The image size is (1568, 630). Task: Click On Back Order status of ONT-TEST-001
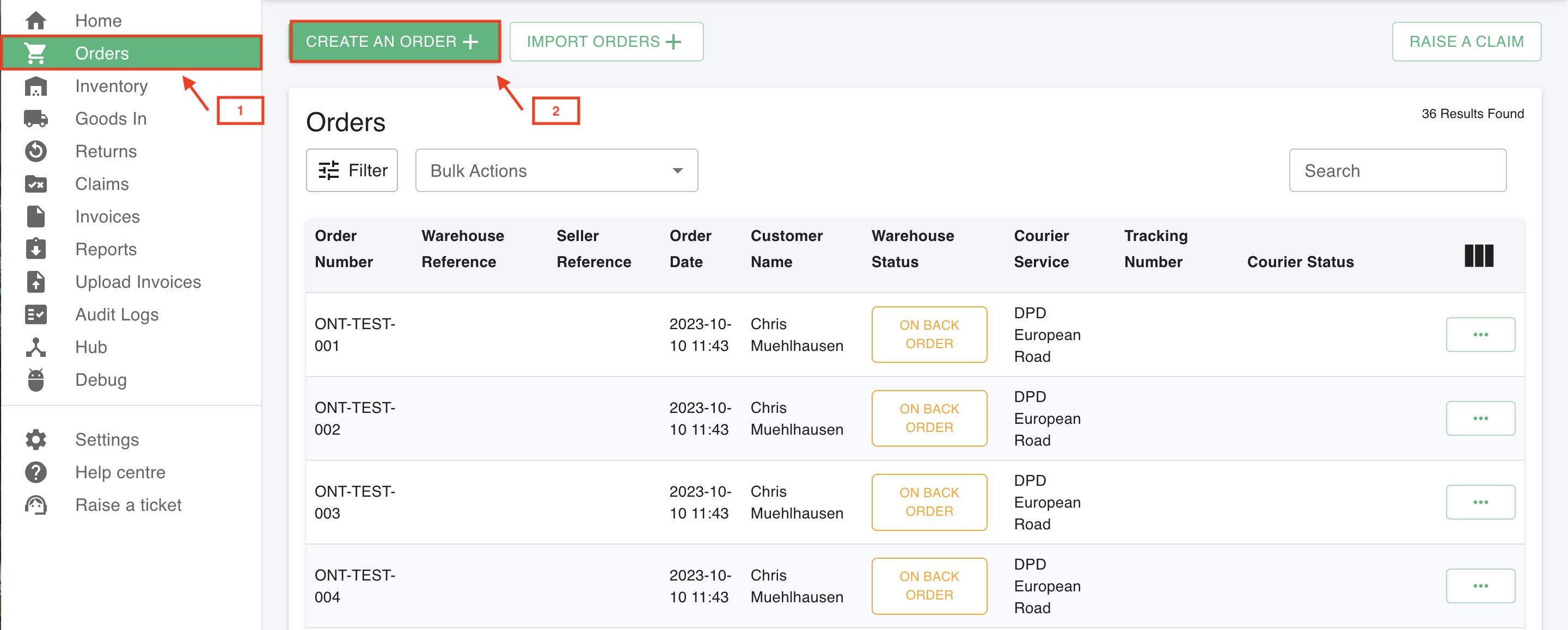point(929,335)
